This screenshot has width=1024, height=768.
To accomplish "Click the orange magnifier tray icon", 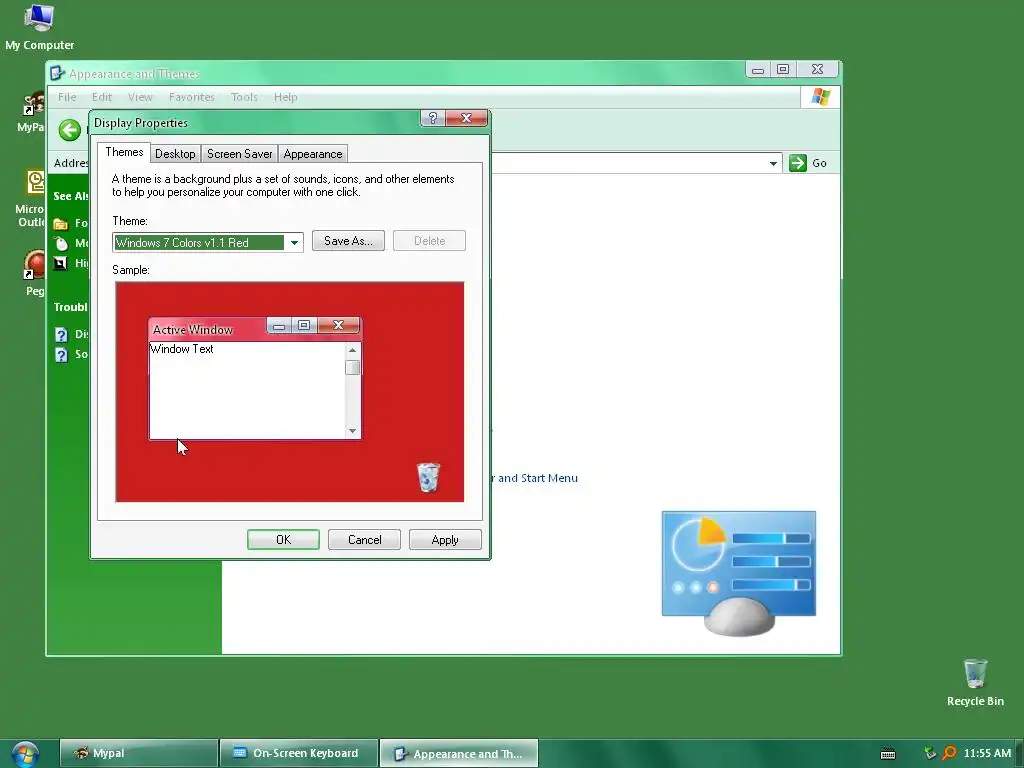I will (949, 753).
